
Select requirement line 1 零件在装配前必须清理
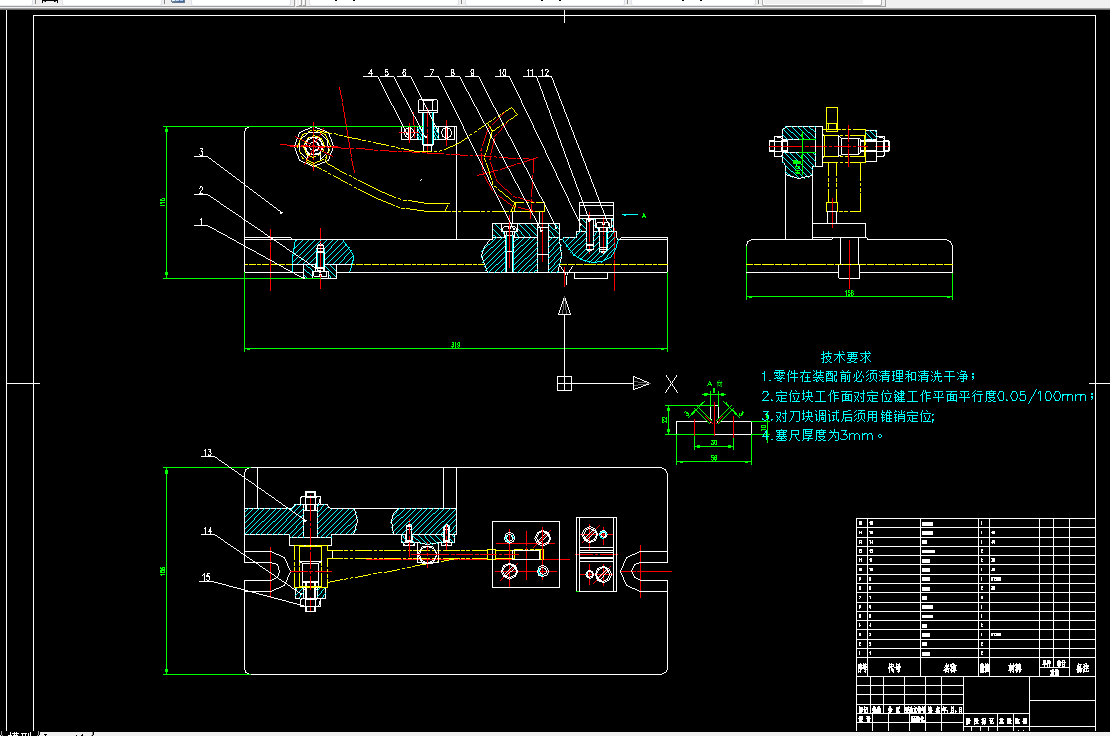[x=869, y=376]
